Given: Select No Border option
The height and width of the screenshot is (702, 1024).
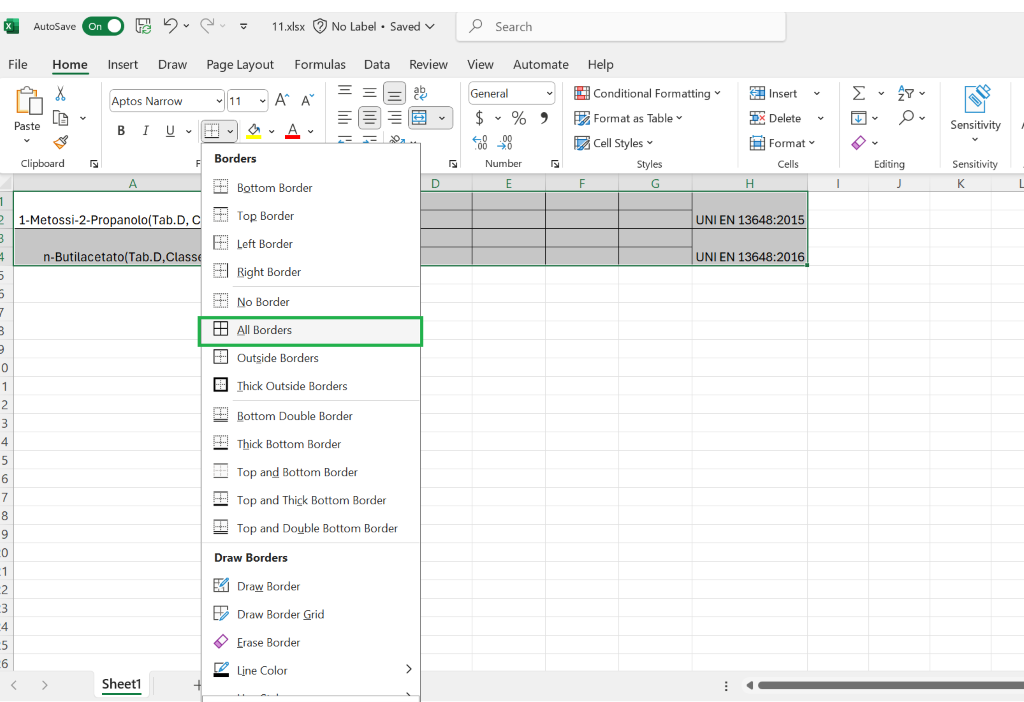Looking at the screenshot, I should 311,302.
